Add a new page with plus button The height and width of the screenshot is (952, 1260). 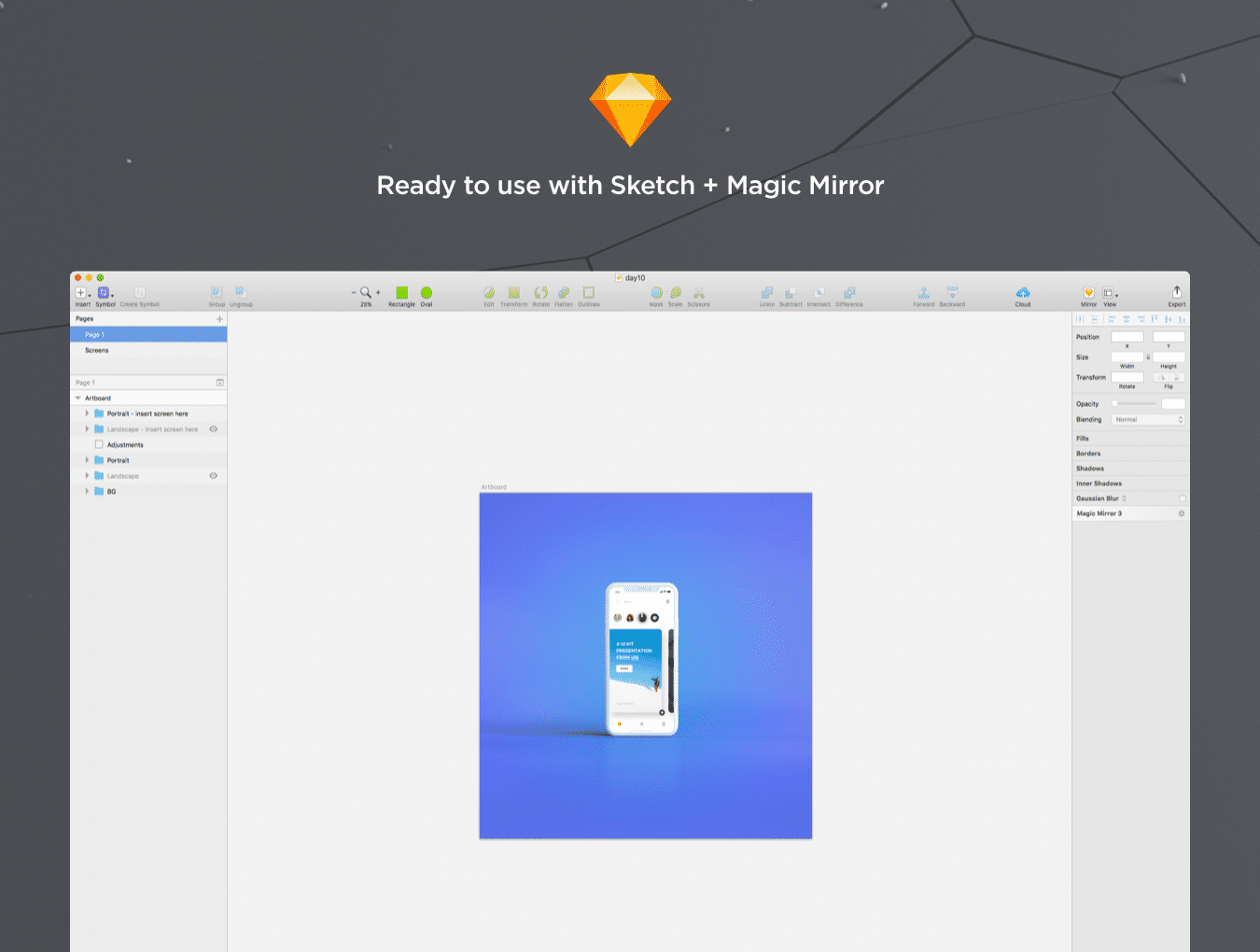219,319
